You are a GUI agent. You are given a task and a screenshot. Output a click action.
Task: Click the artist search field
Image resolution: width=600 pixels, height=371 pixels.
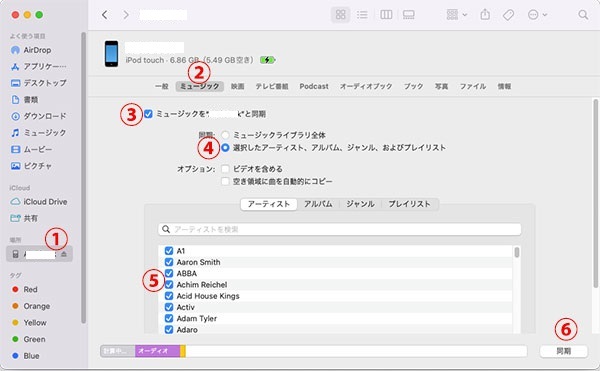[x=339, y=229]
